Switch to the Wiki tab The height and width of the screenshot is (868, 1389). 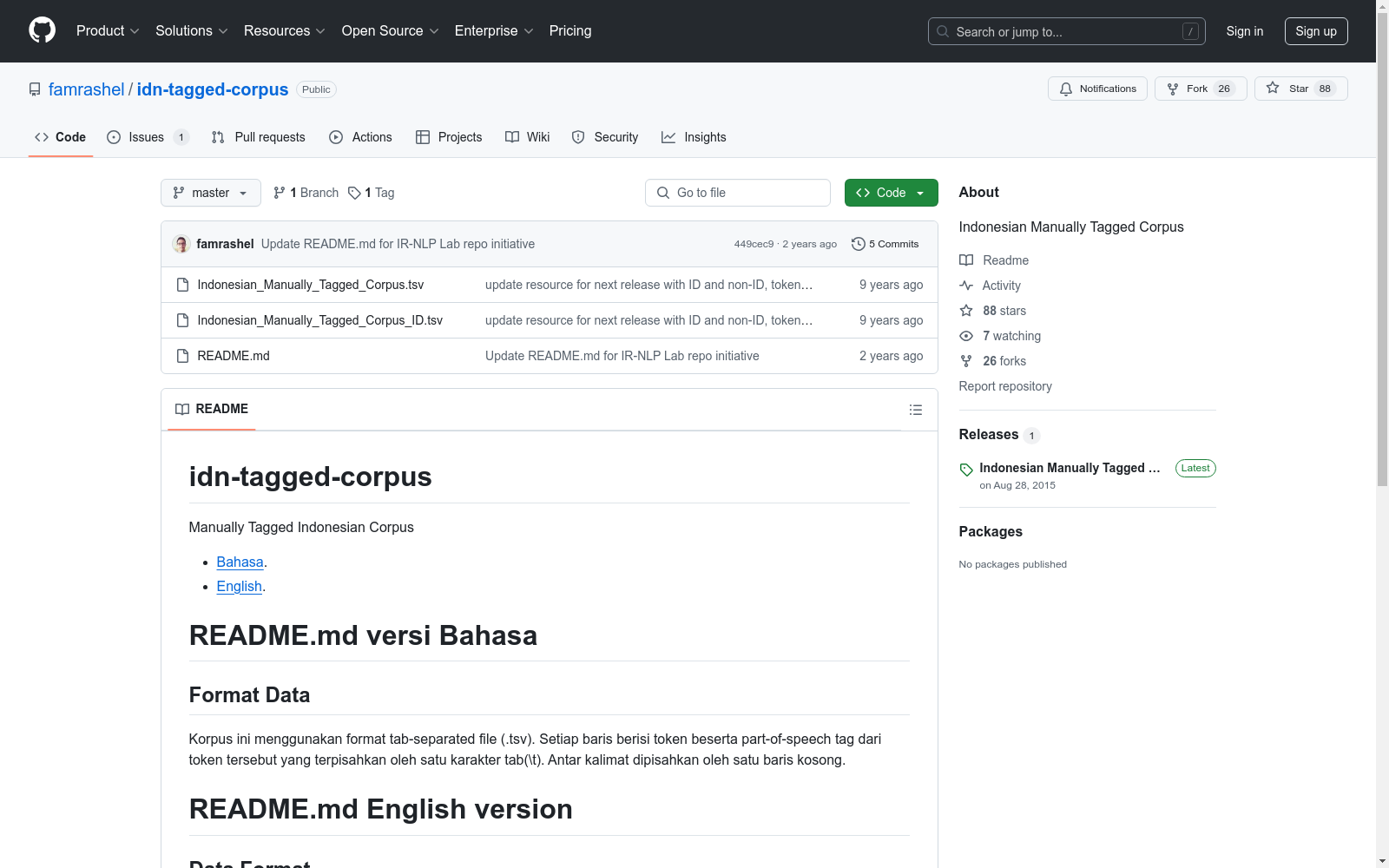click(x=528, y=137)
